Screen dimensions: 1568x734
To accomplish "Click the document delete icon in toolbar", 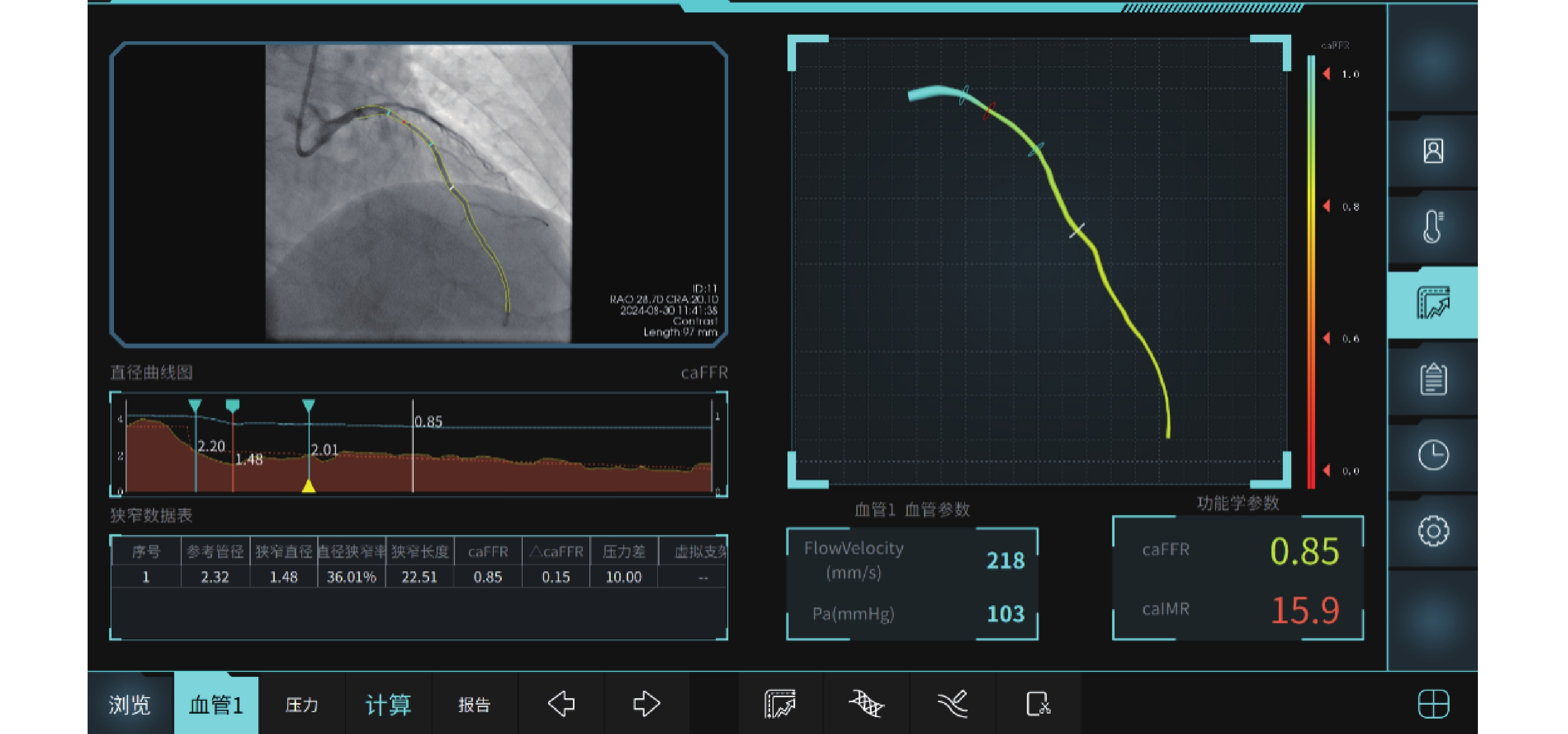I will [x=1038, y=704].
